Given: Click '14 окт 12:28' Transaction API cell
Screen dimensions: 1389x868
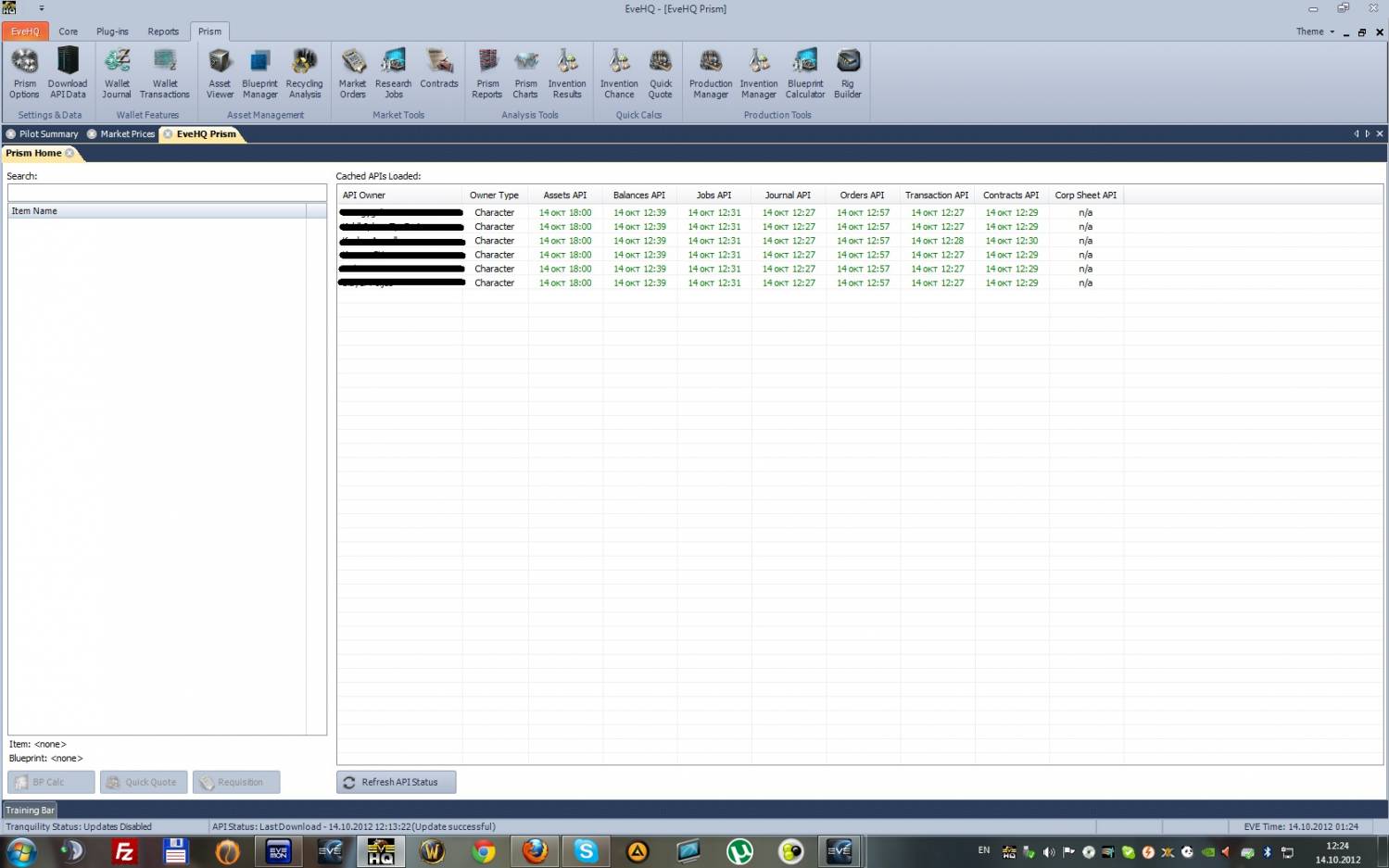Looking at the screenshot, I should pyautogui.click(x=938, y=241).
